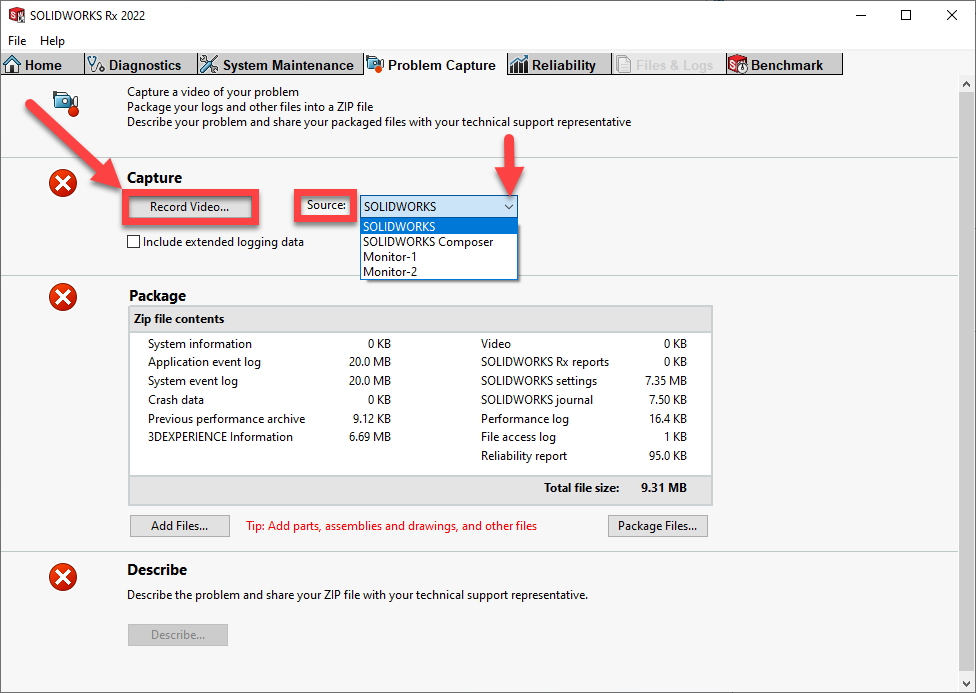
Task: Click the SOLIDWORKS Rx app icon in title bar
Action: coord(15,15)
